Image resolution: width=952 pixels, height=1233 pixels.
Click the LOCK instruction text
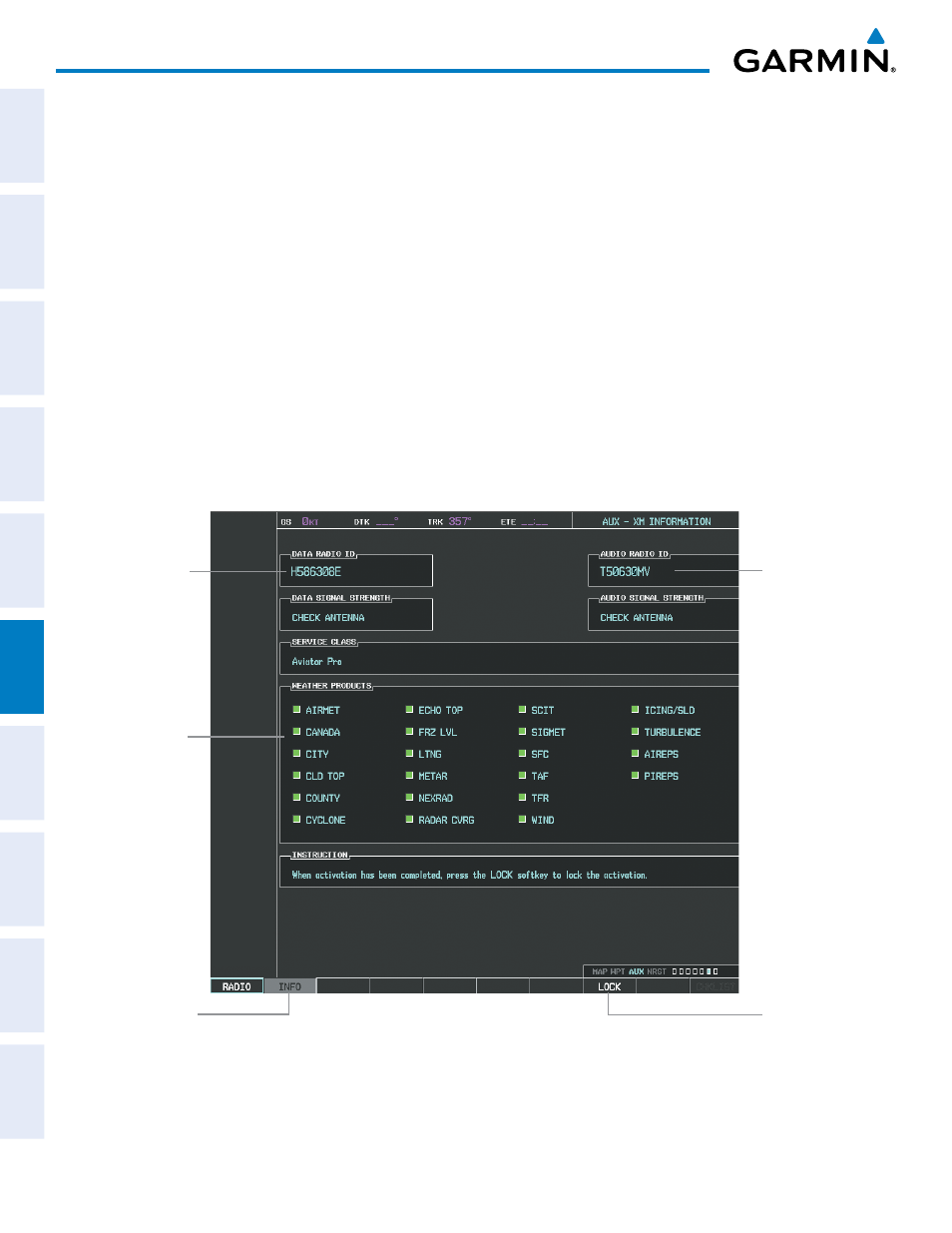(469, 876)
